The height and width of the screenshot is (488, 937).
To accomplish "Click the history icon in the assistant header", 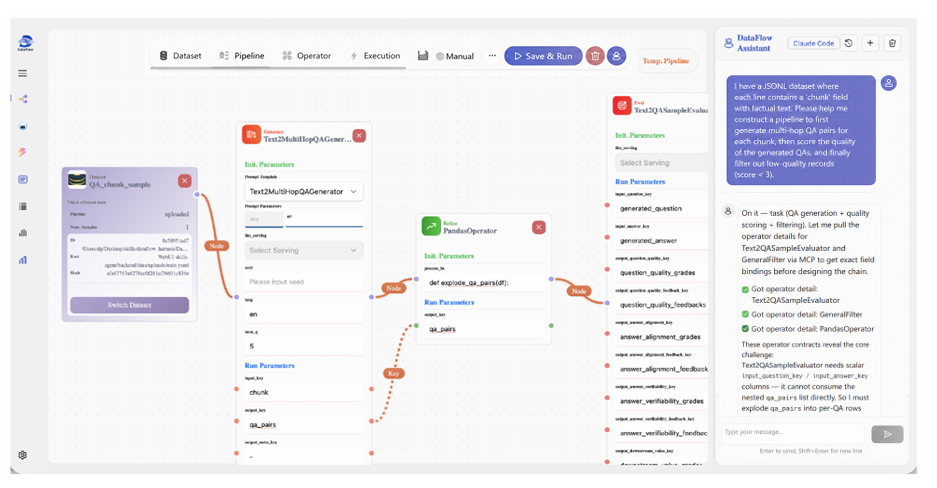I will pos(849,43).
